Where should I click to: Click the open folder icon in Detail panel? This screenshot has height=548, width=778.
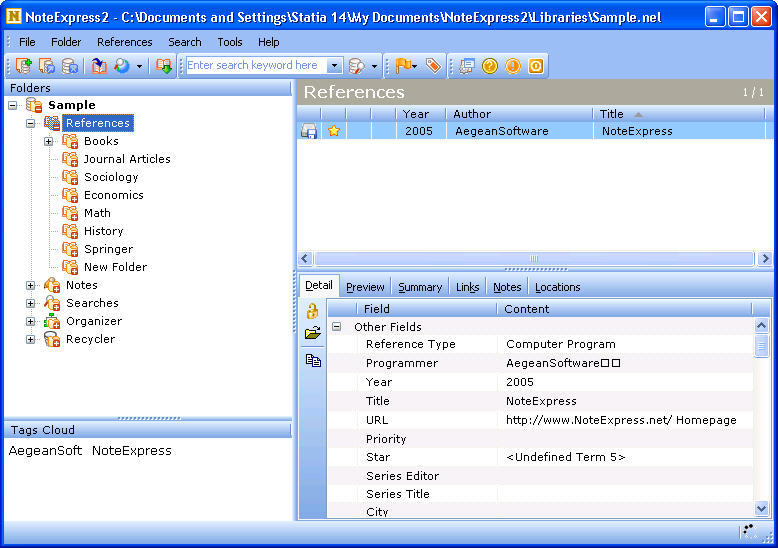pyautogui.click(x=312, y=334)
